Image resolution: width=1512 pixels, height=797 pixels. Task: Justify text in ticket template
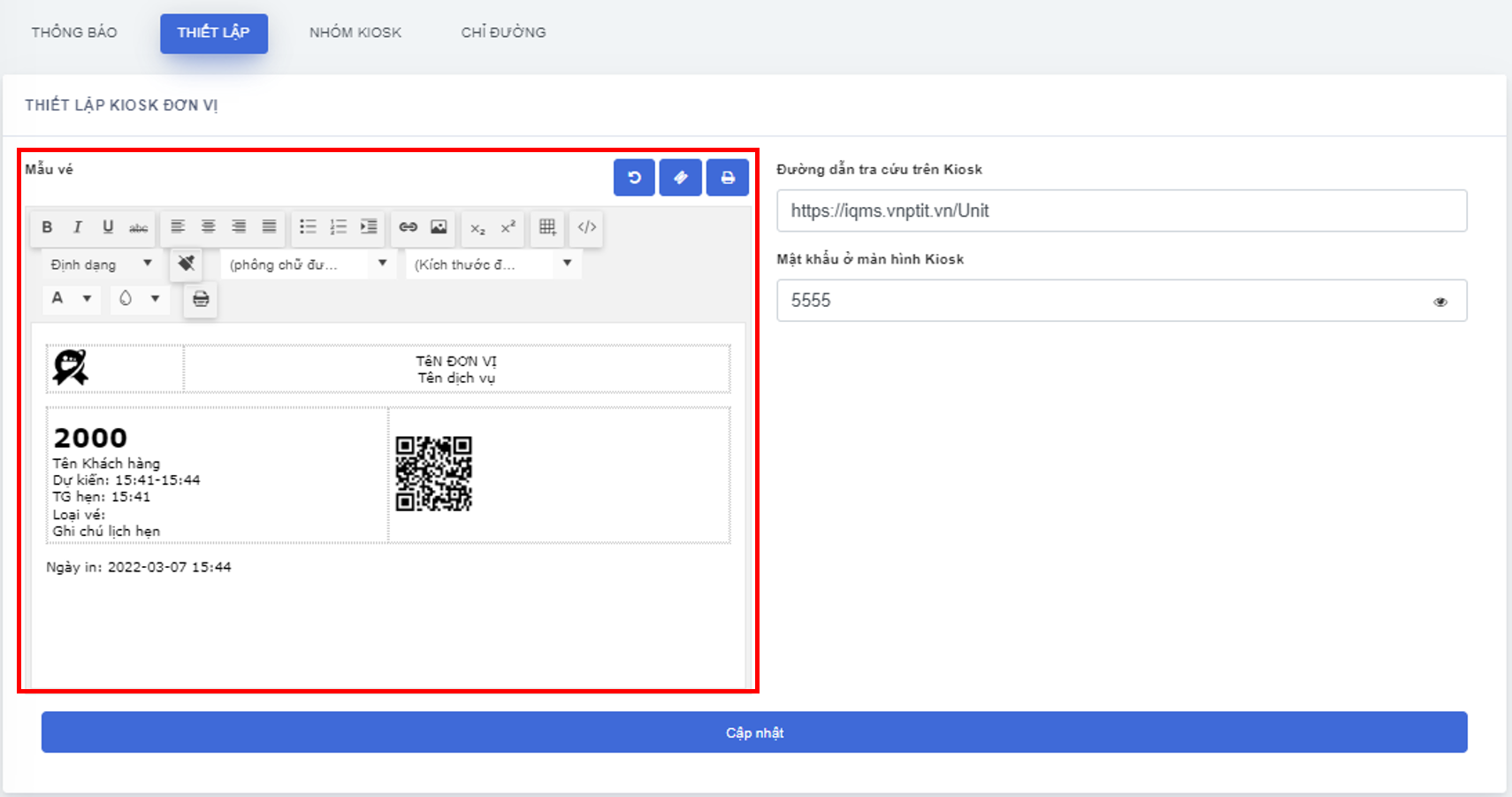[x=270, y=227]
